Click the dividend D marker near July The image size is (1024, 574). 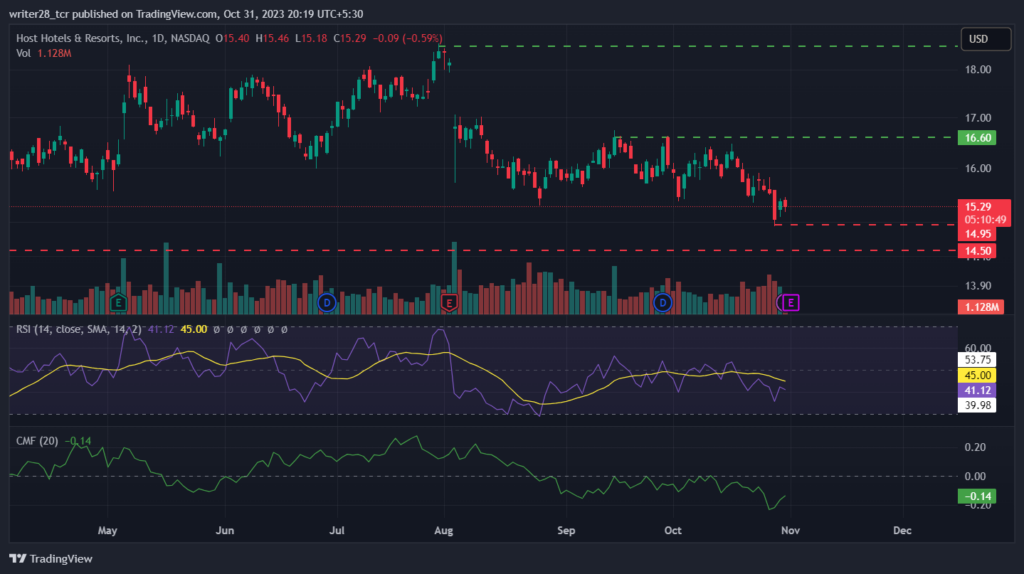coord(327,302)
